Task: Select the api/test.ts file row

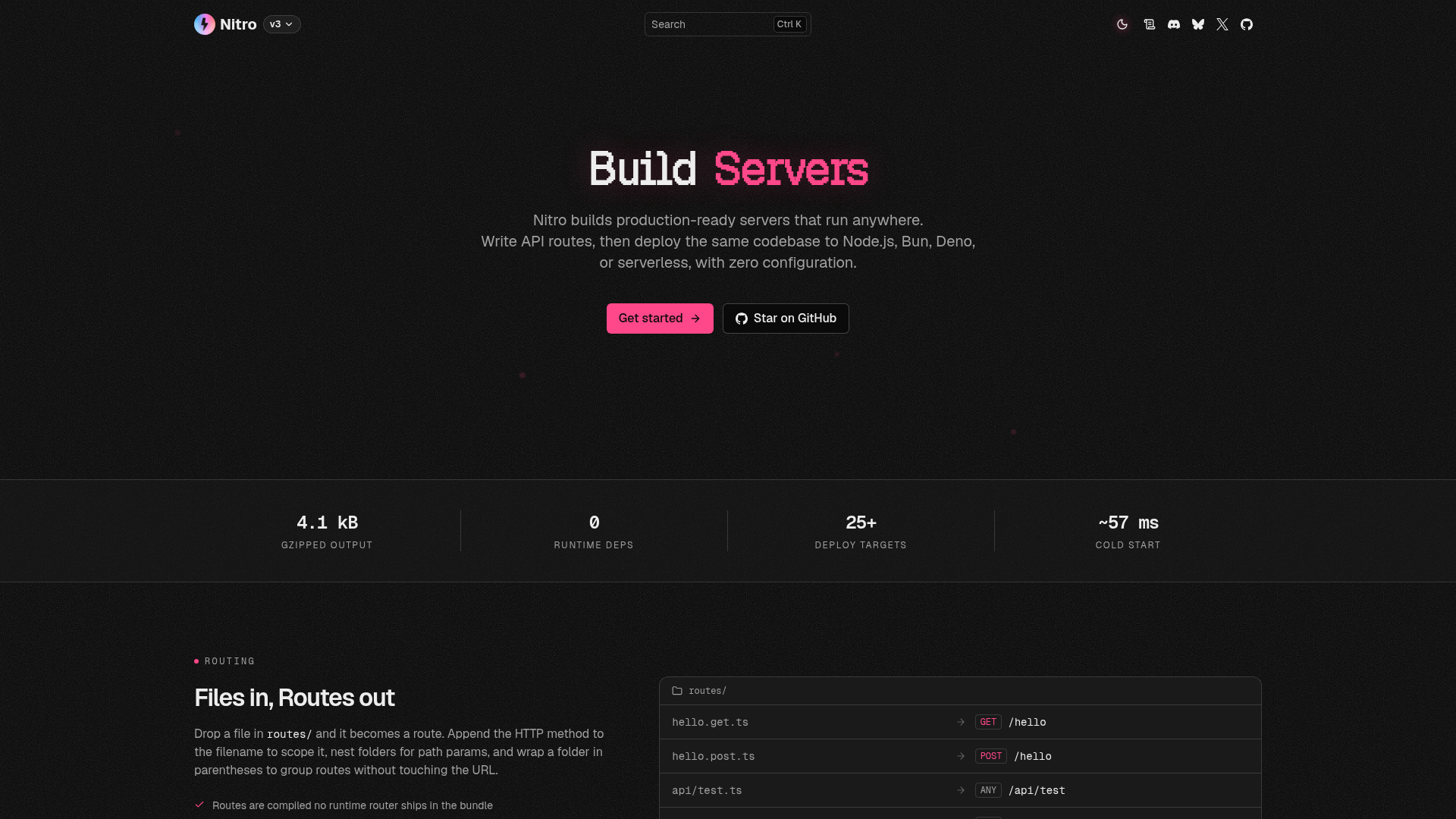Action: pyautogui.click(x=960, y=790)
